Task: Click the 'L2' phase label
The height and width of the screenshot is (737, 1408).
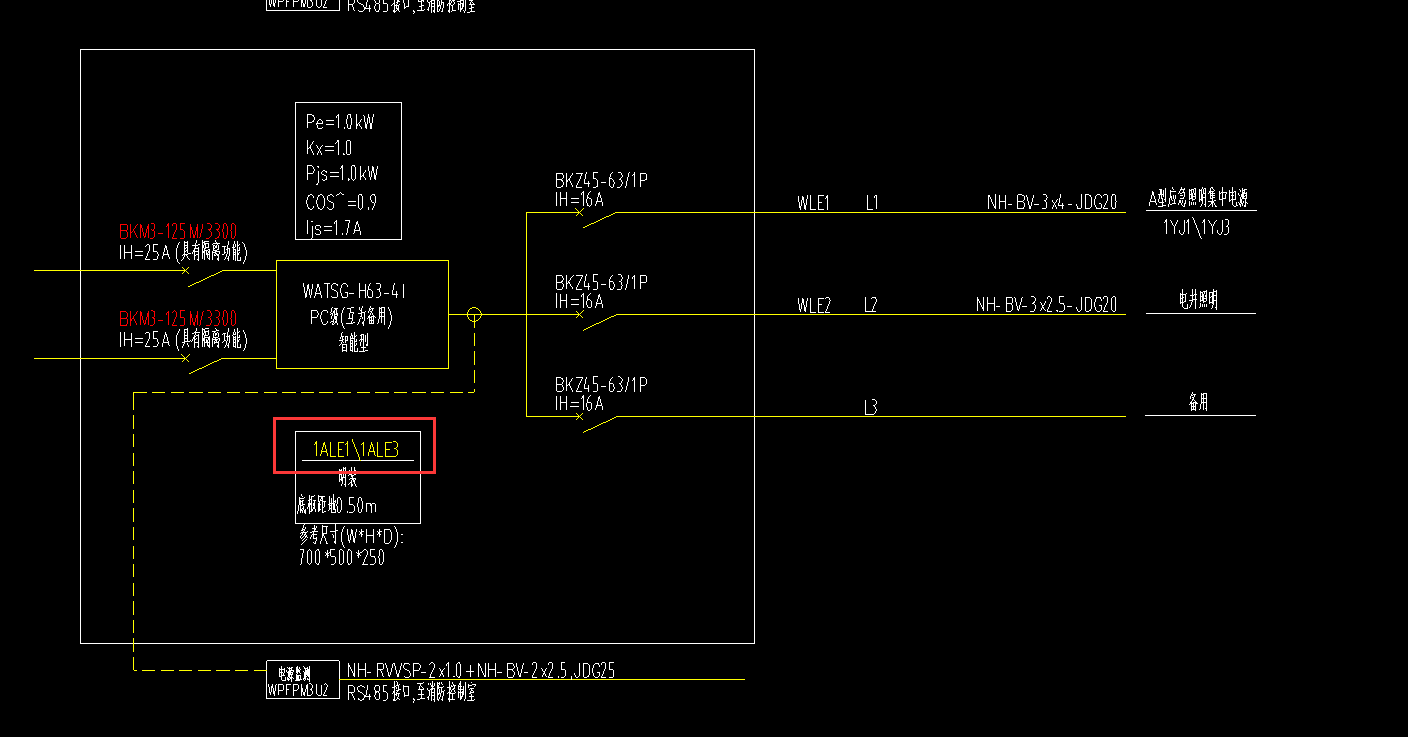Action: click(872, 305)
